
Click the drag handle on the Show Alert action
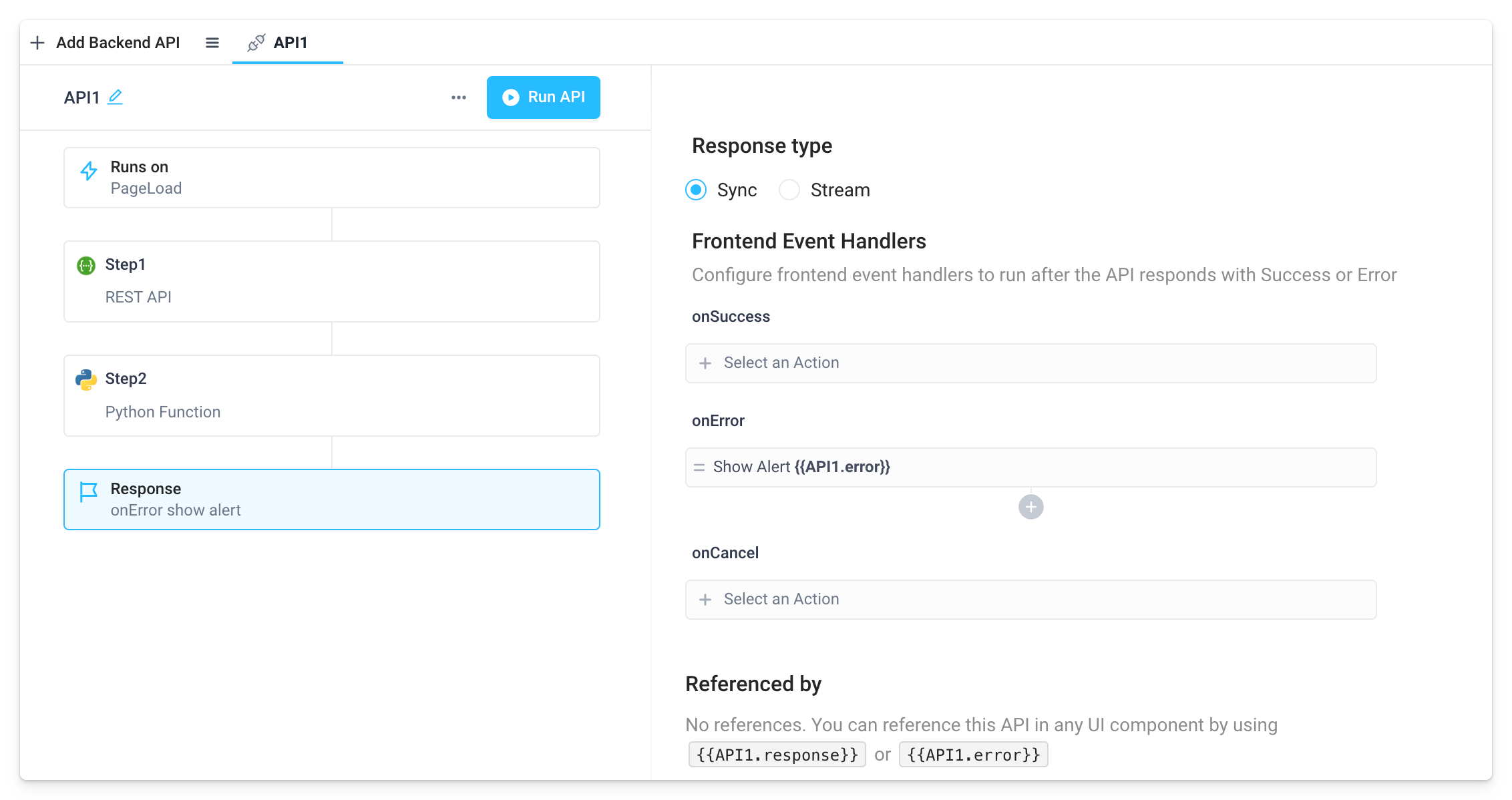(699, 467)
